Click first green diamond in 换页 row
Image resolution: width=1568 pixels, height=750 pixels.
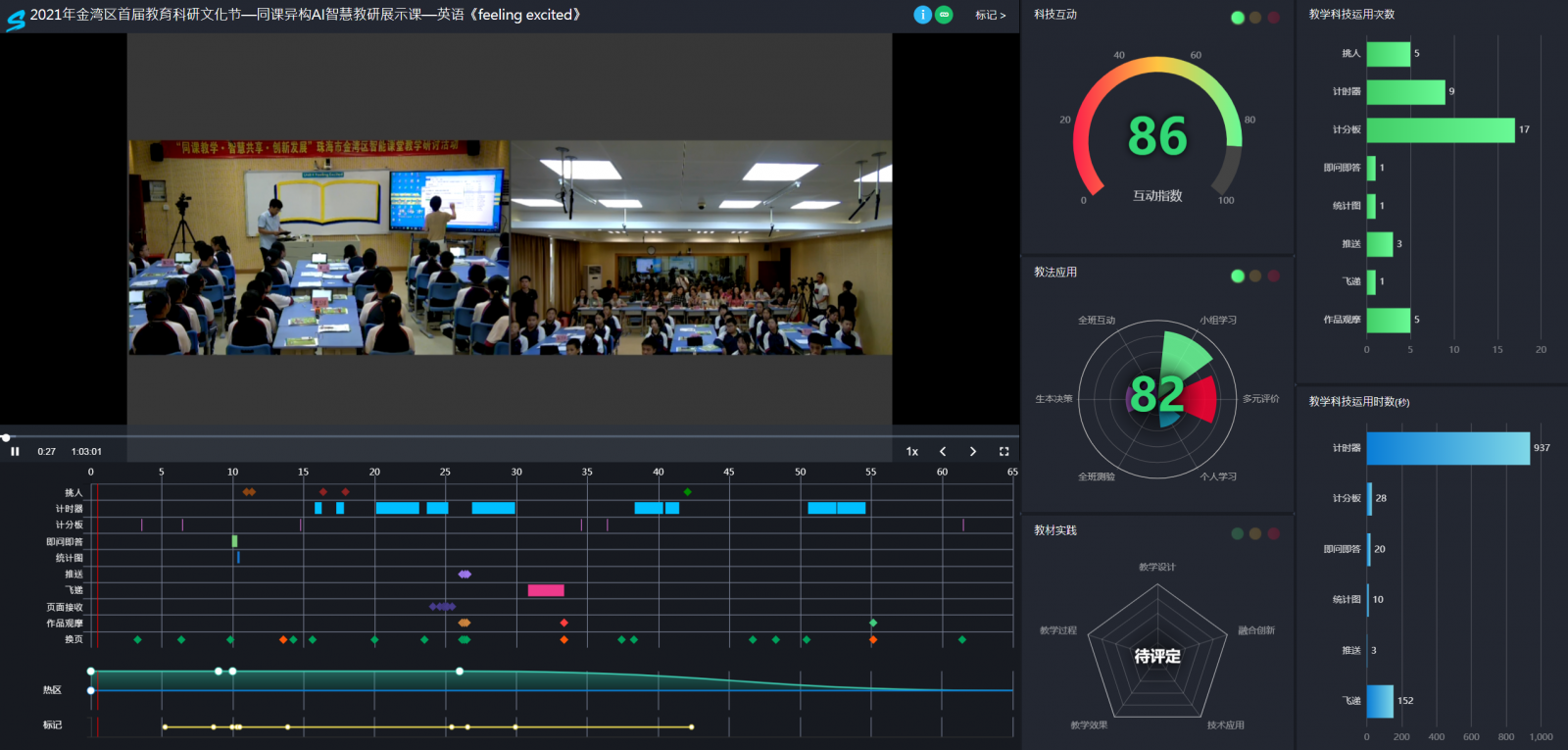pyautogui.click(x=137, y=639)
